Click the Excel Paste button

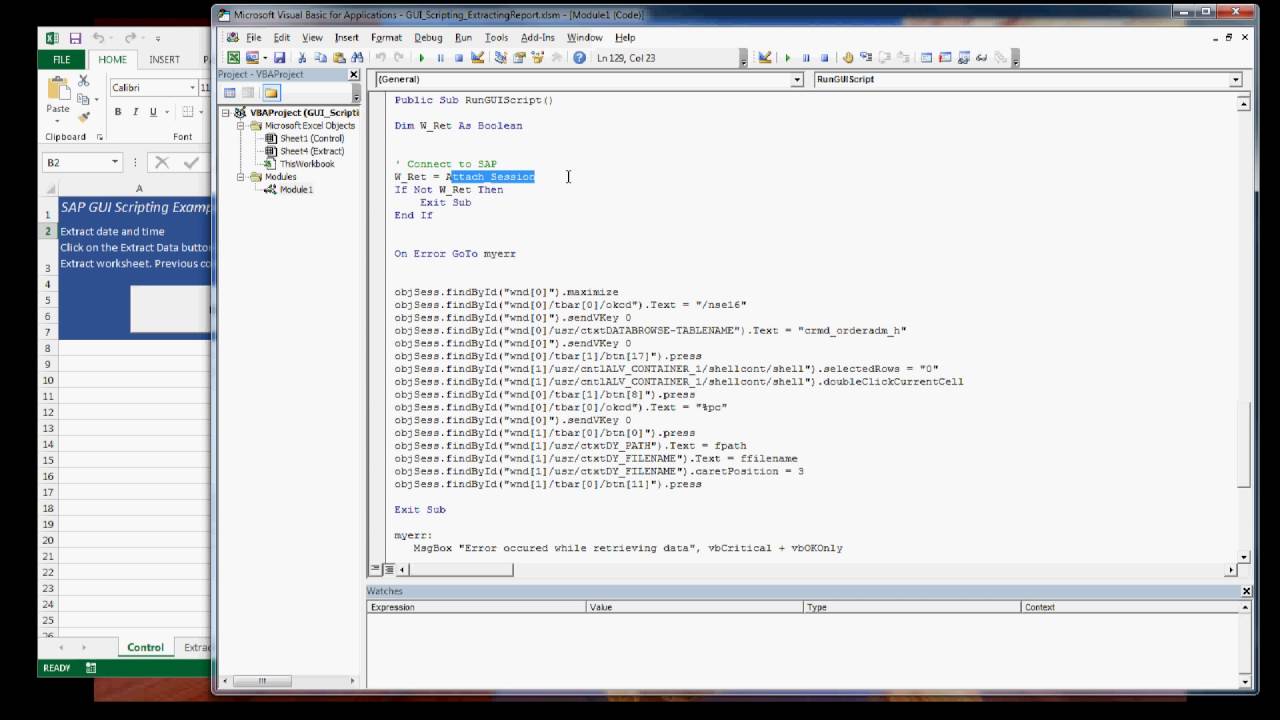(x=58, y=99)
